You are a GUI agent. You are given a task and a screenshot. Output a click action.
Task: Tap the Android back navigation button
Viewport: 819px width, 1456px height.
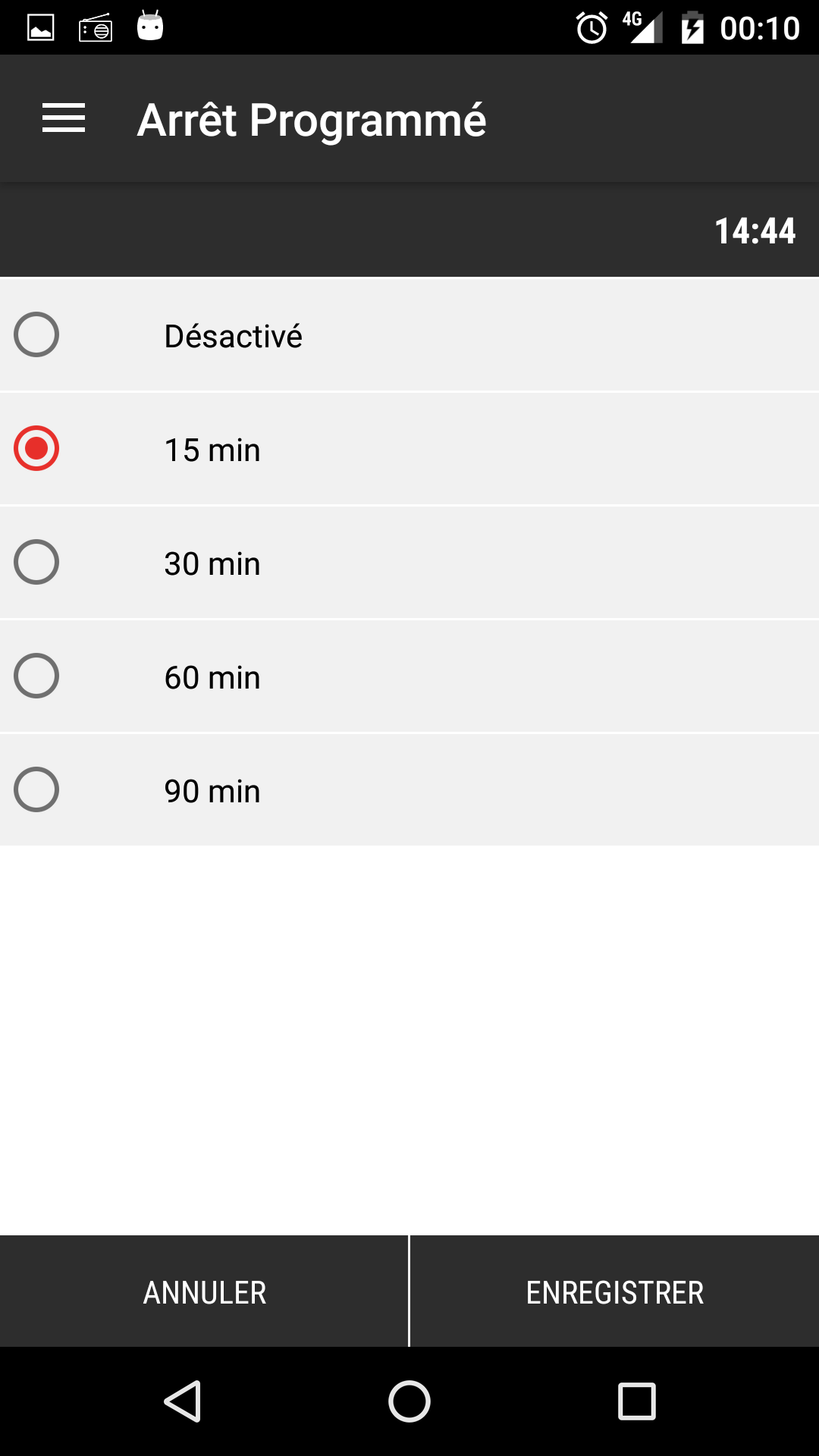coord(183,1401)
